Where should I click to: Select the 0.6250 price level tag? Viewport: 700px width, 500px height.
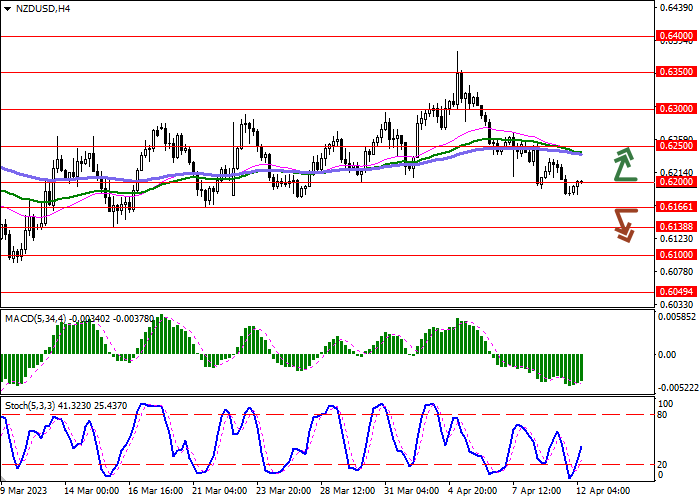coord(675,145)
